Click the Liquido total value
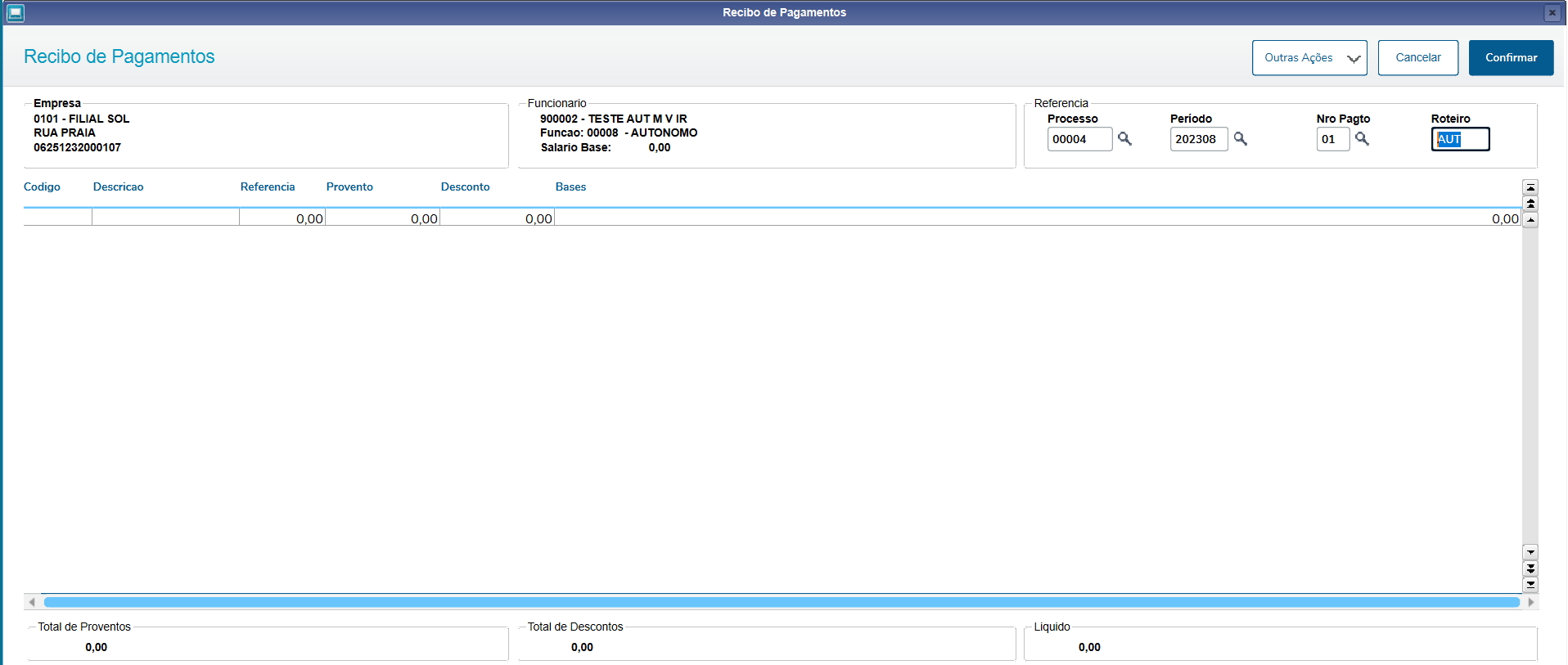 coord(1089,647)
